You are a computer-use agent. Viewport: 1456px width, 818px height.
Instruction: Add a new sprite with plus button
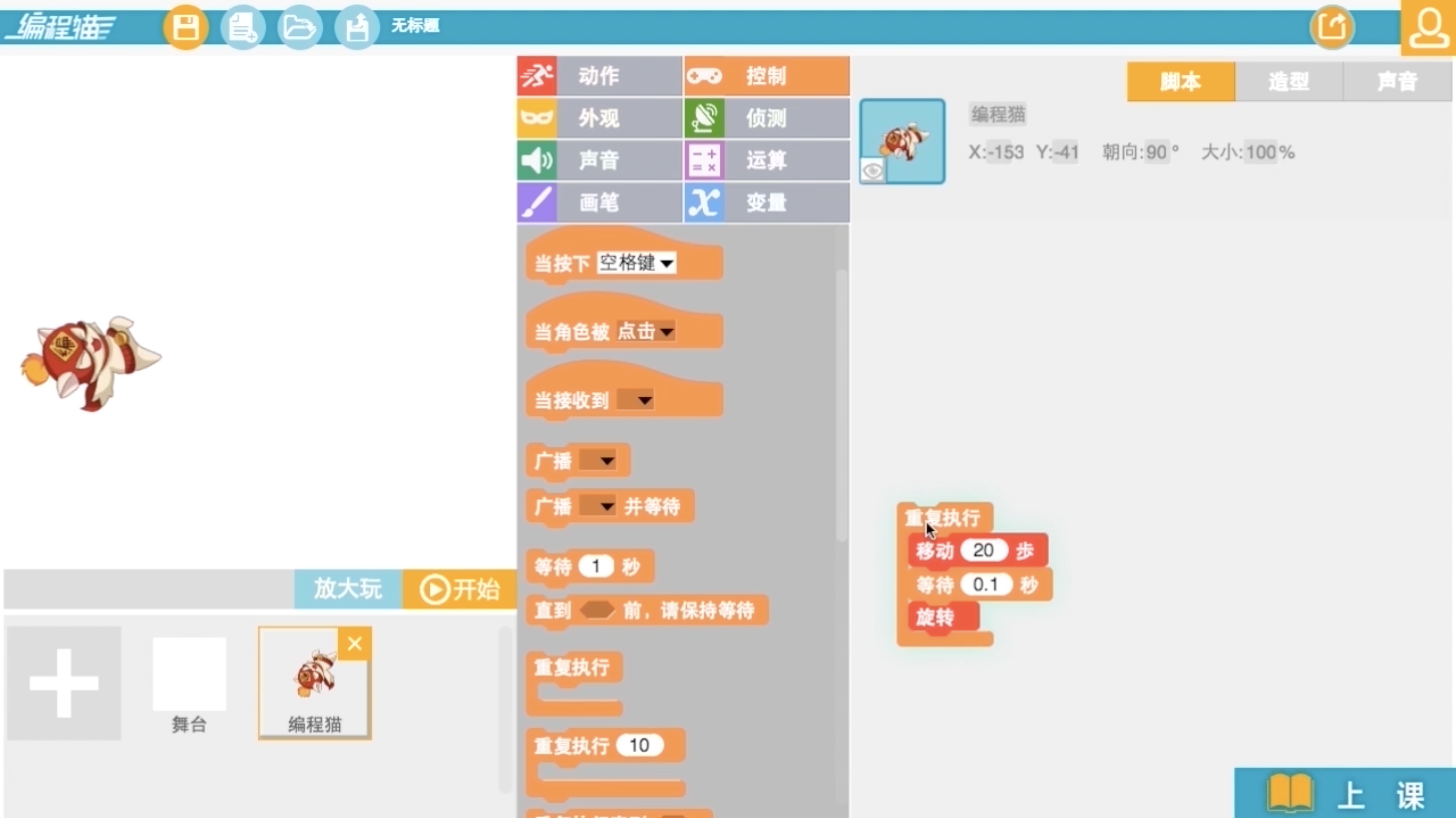click(64, 683)
